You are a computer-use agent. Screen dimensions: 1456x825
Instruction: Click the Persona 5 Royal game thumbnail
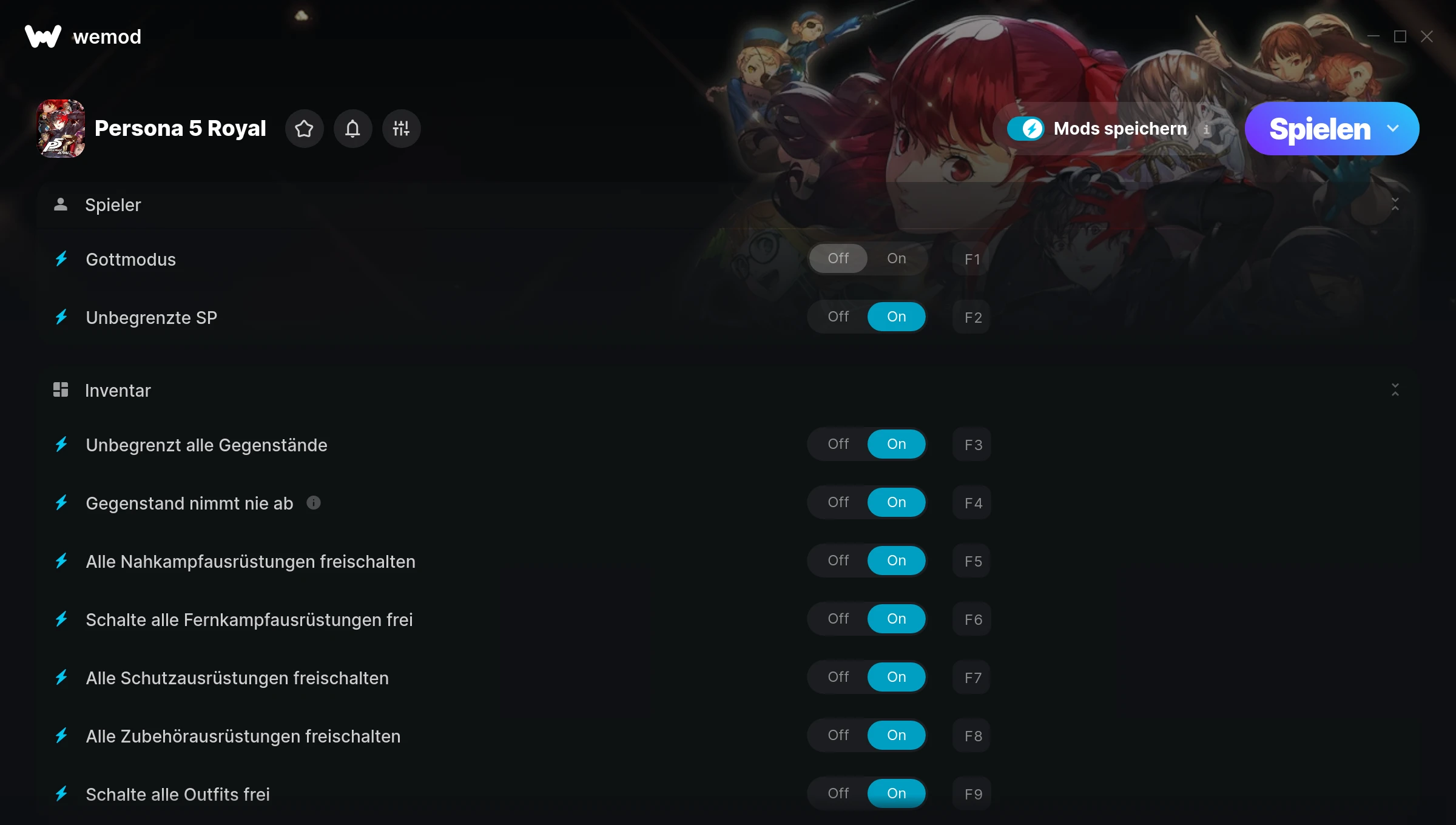pyautogui.click(x=61, y=129)
